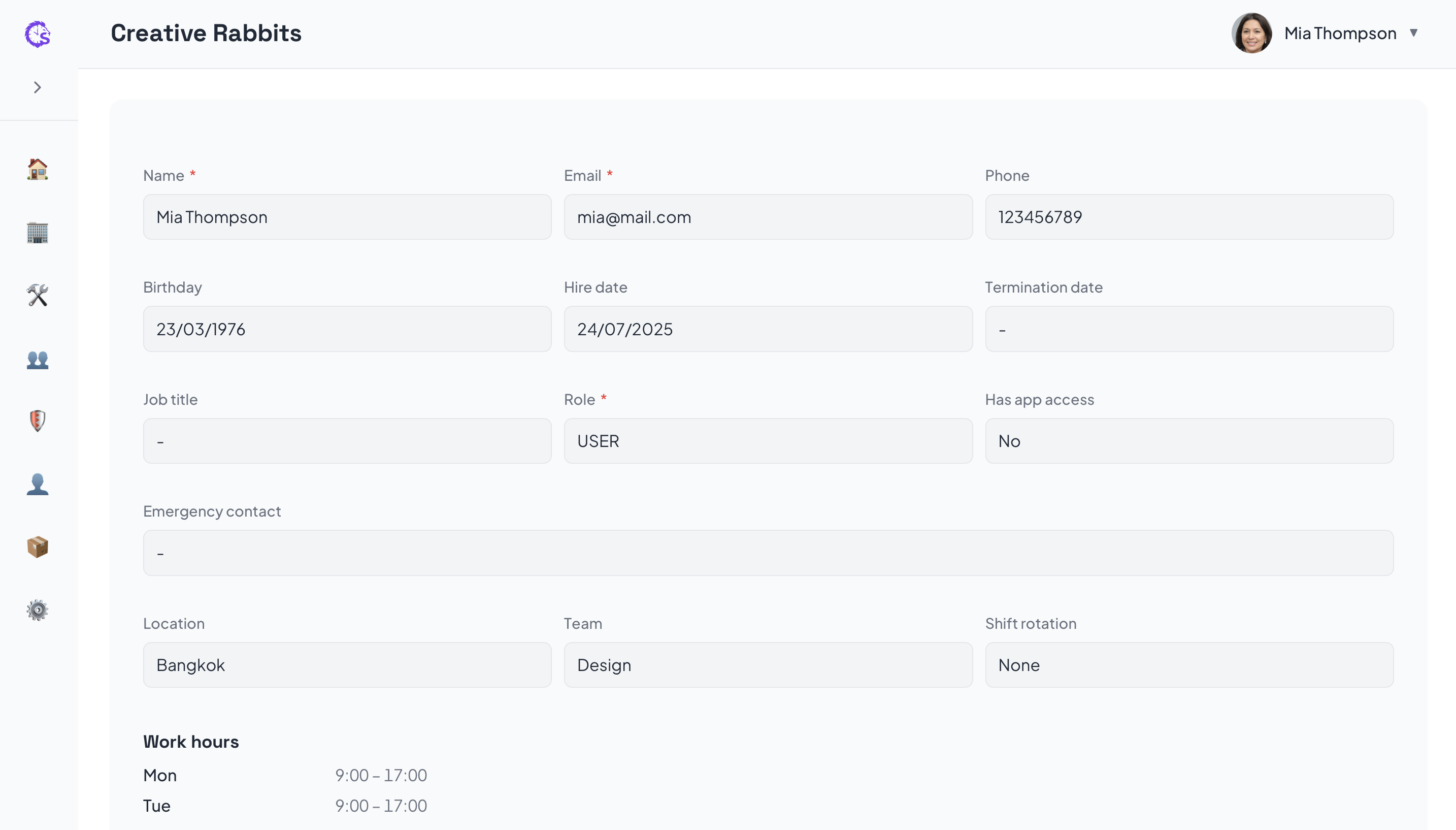Click the Phone field 123456789
Viewport: 1456px width, 830px height.
[x=1189, y=217]
